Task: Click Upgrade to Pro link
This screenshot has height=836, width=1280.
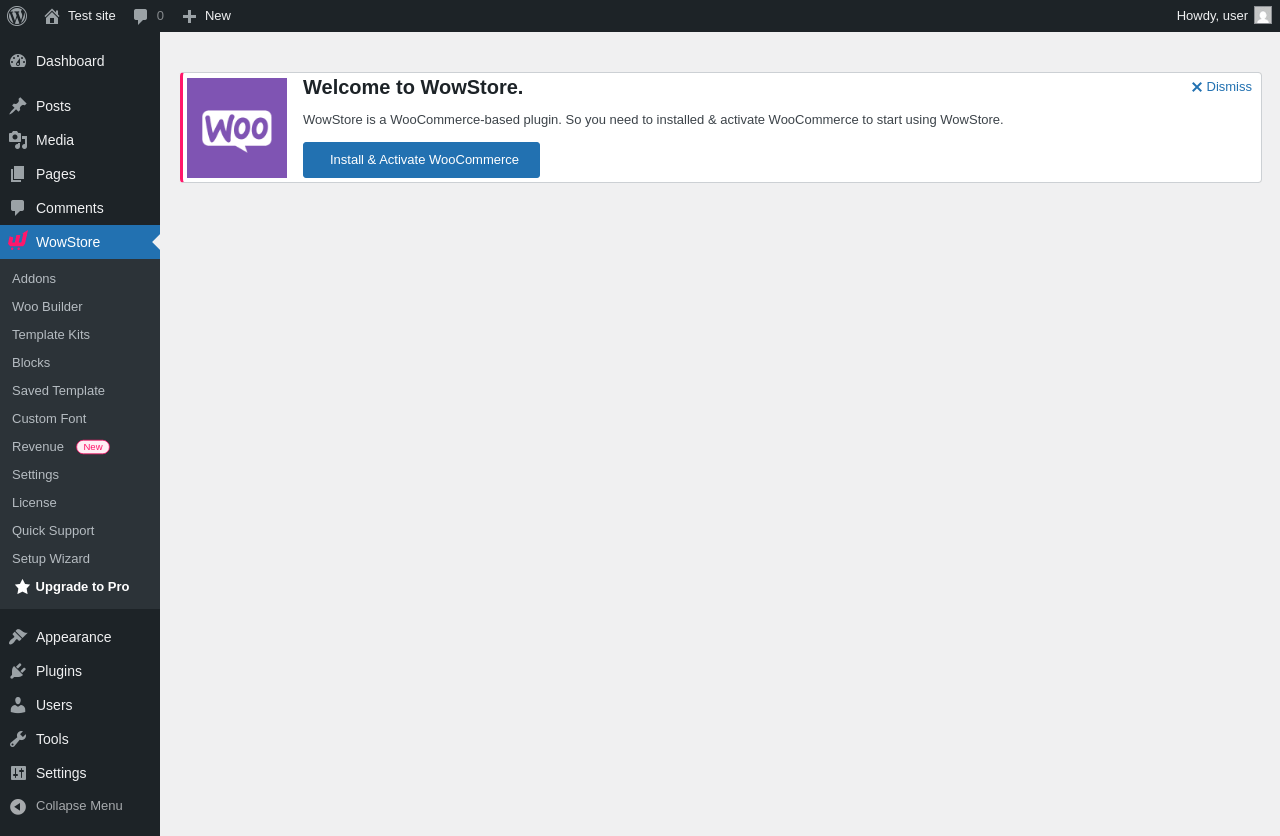Action: 82,587
